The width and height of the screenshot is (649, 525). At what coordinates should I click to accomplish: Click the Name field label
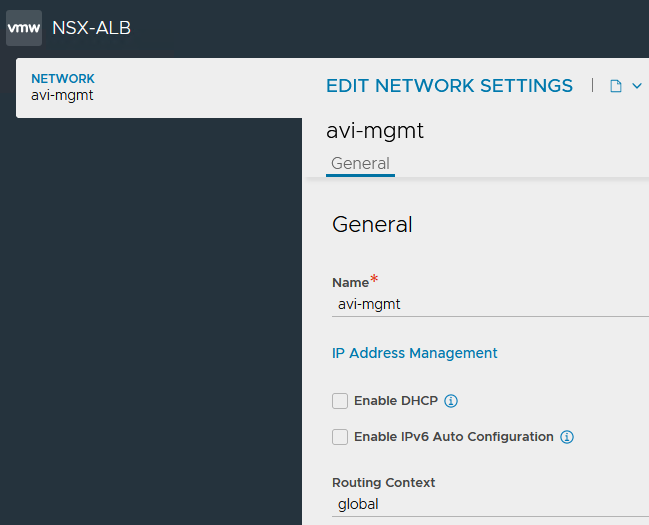[x=350, y=283]
